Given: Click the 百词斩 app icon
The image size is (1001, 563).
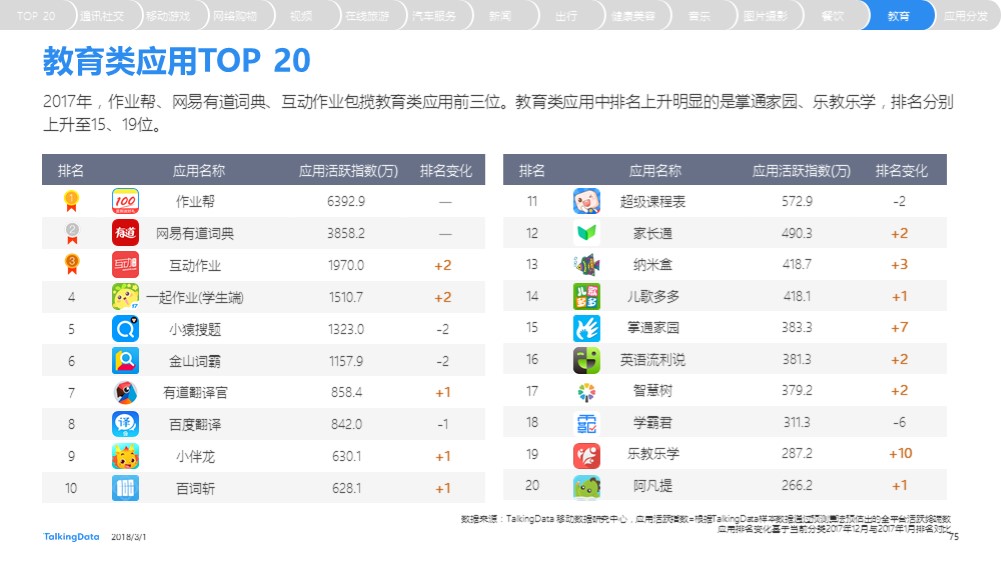Looking at the screenshot, I should pyautogui.click(x=125, y=488).
